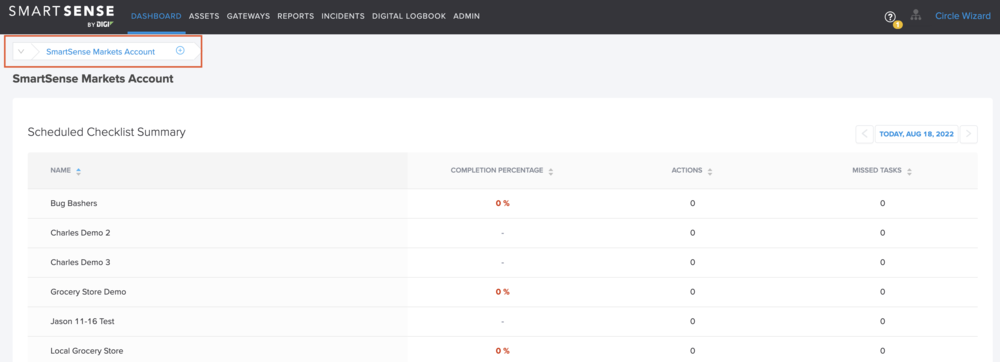Select the Charles Demo 2 row name

80,233
